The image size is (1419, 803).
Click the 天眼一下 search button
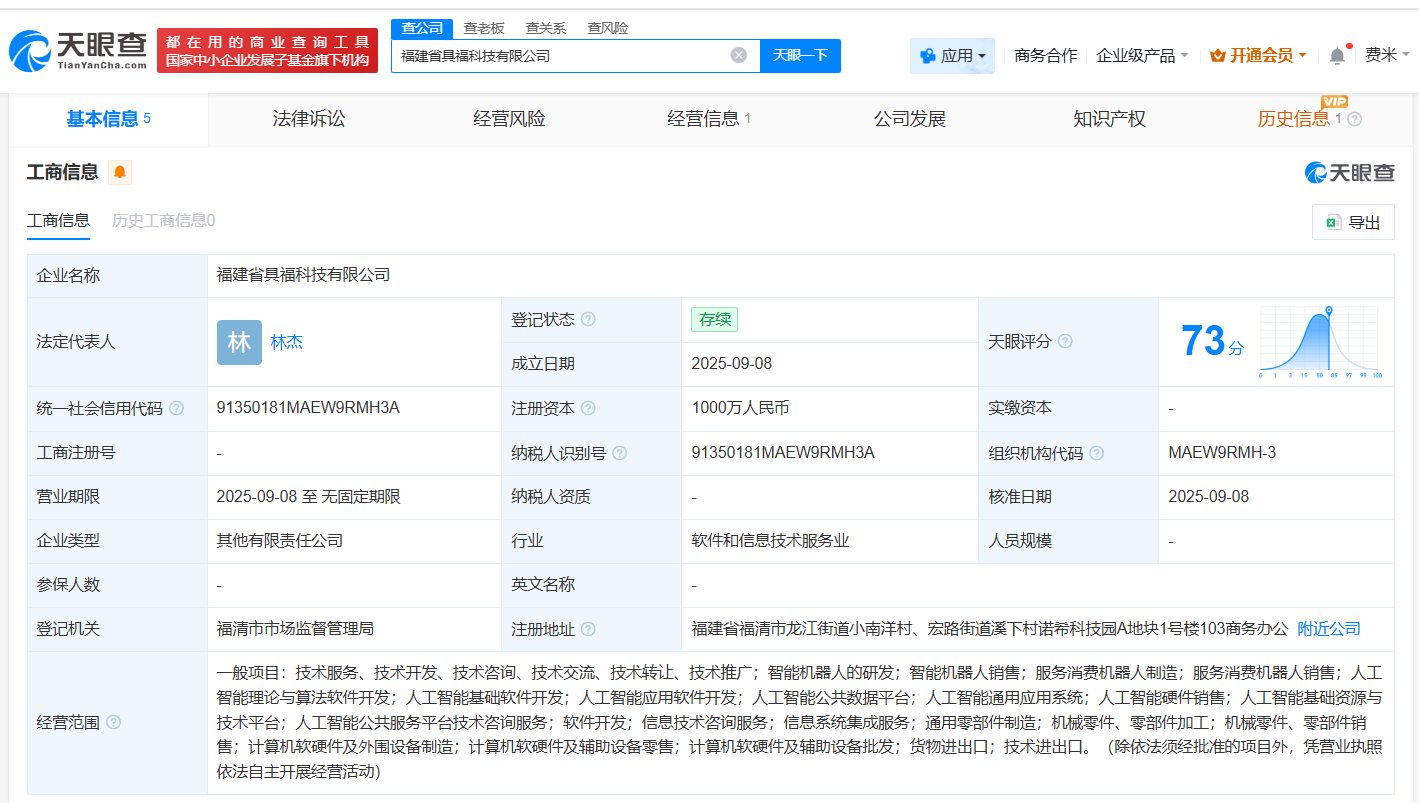(x=800, y=55)
